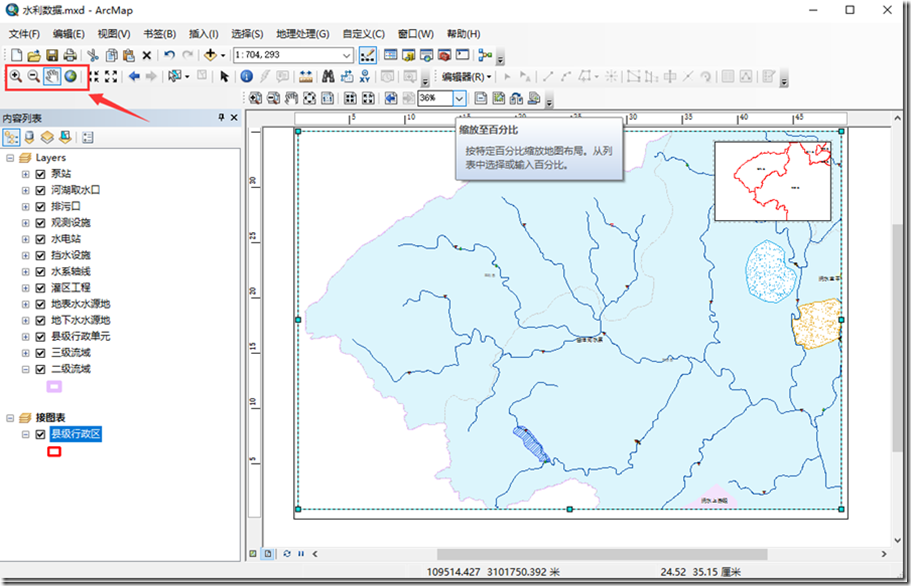Click the Delete X icon

(147, 55)
